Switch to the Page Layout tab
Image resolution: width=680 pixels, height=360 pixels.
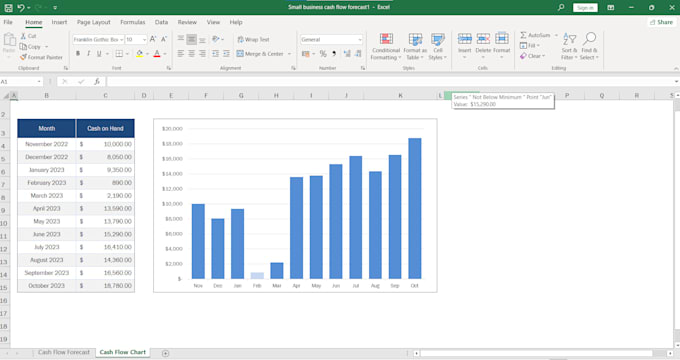pyautogui.click(x=94, y=22)
